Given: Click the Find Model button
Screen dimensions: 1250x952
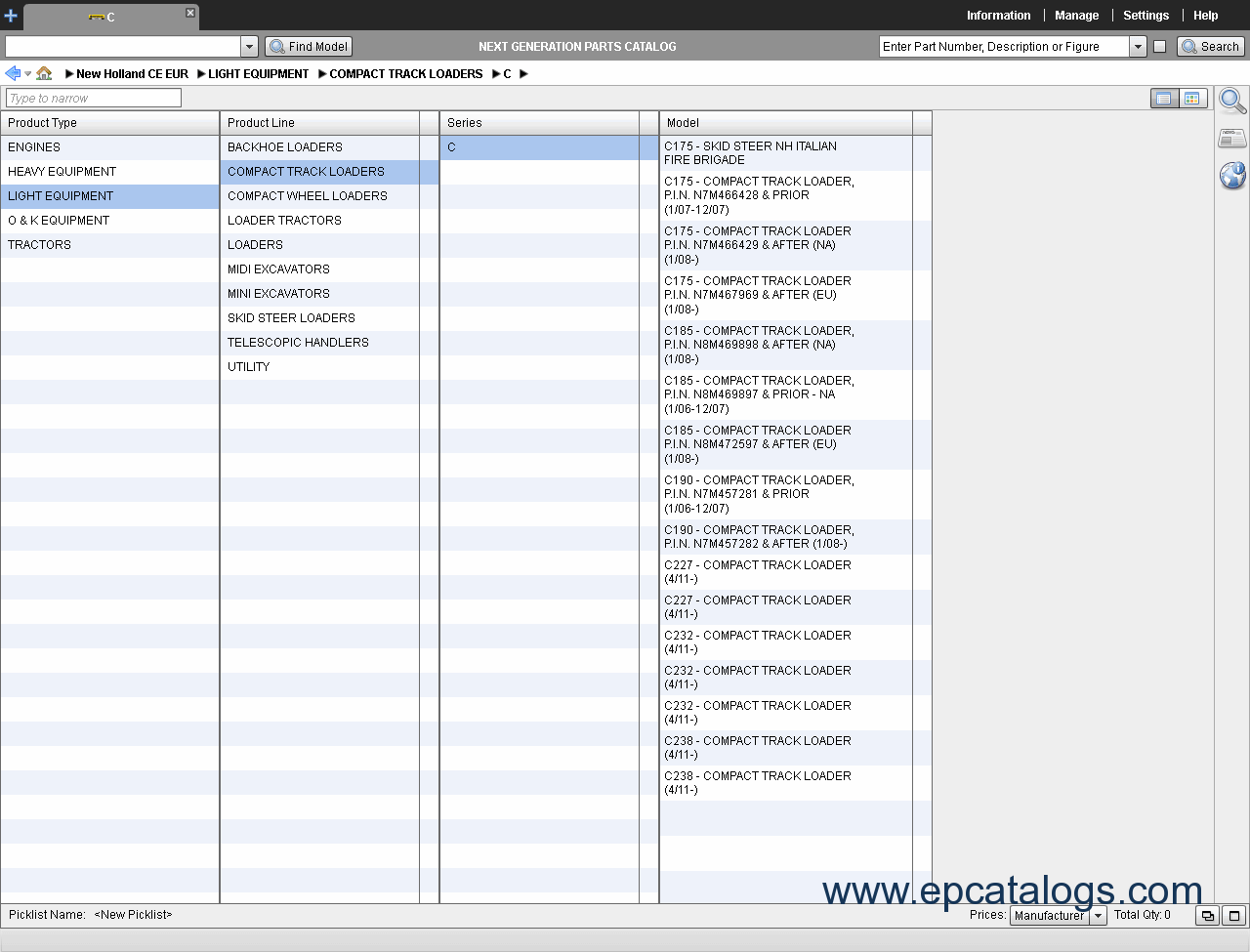Looking at the screenshot, I should point(309,46).
